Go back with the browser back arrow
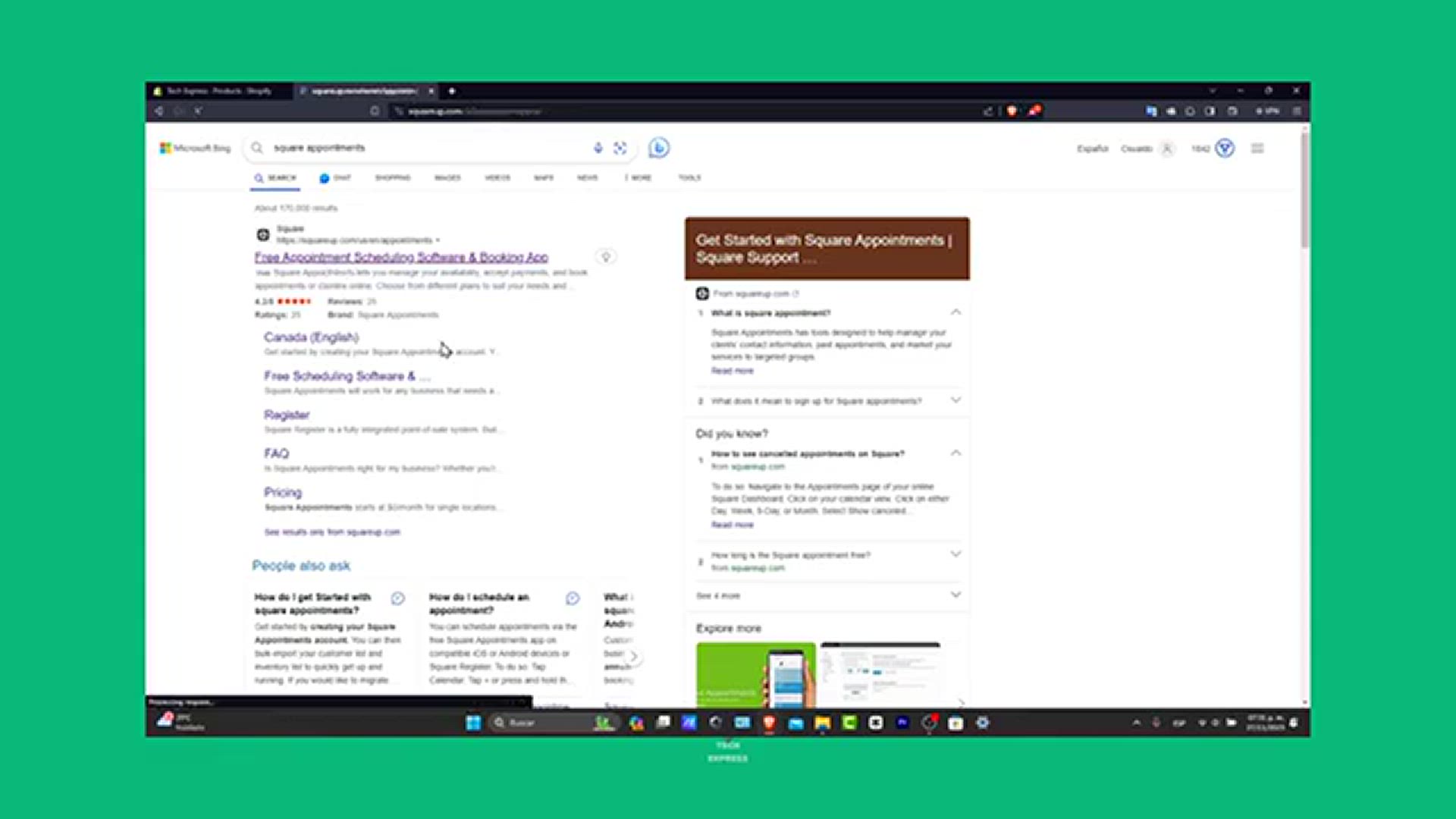Screen dimensions: 1456x819 click(158, 111)
